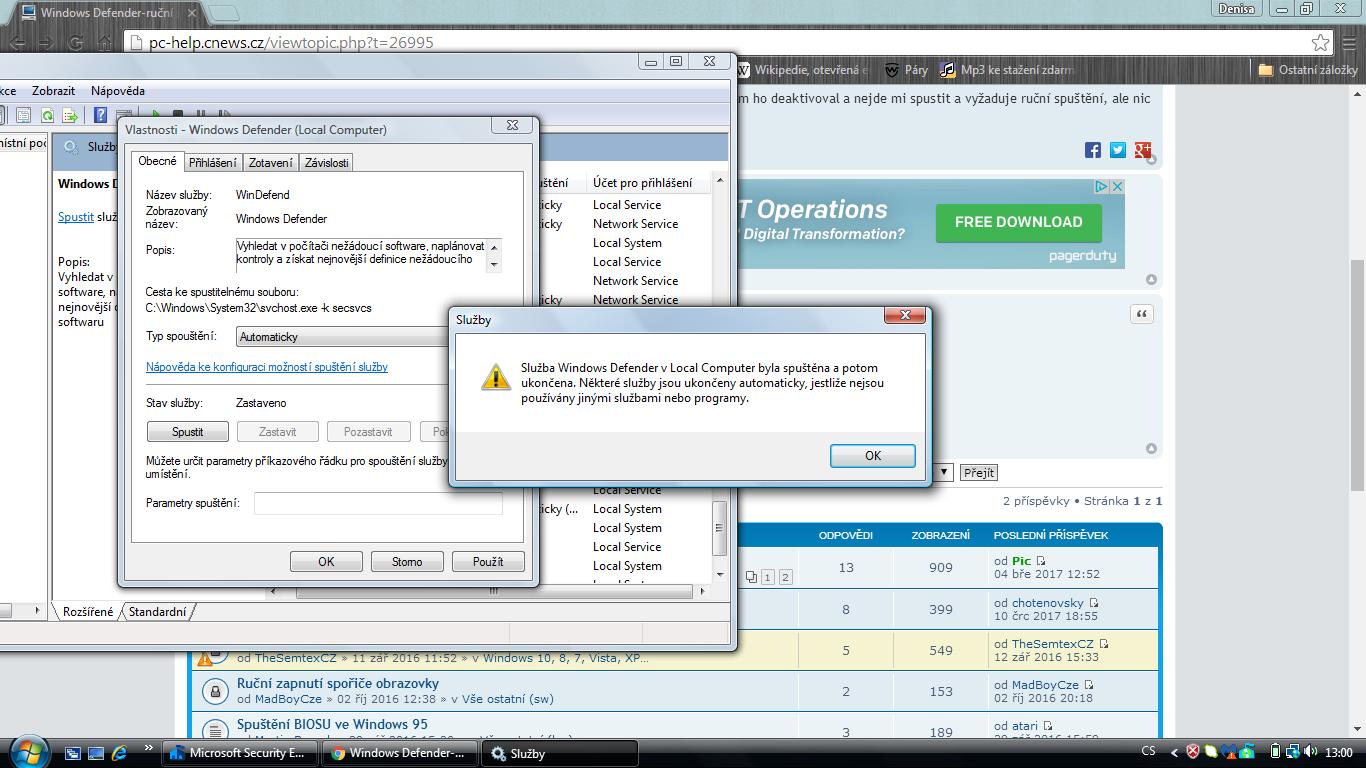Click the Refresh icon in the Služby toolbar
The width and height of the screenshot is (1366, 768).
(x=47, y=116)
